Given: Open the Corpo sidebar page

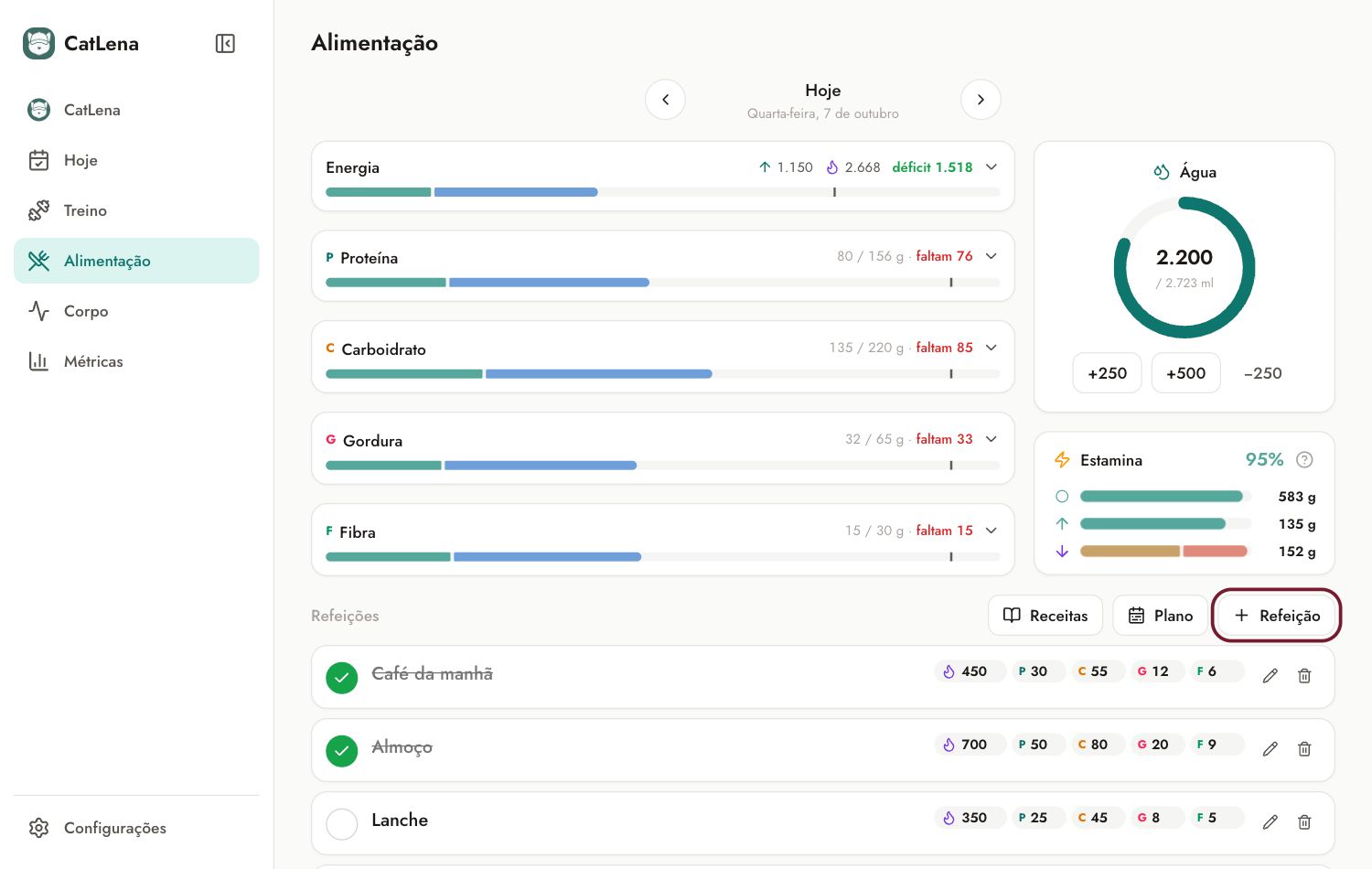Looking at the screenshot, I should coord(136,311).
